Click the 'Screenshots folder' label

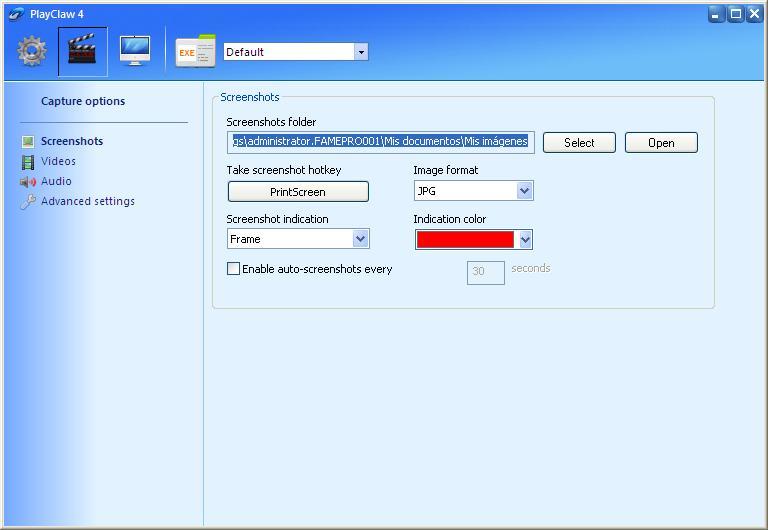point(271,122)
